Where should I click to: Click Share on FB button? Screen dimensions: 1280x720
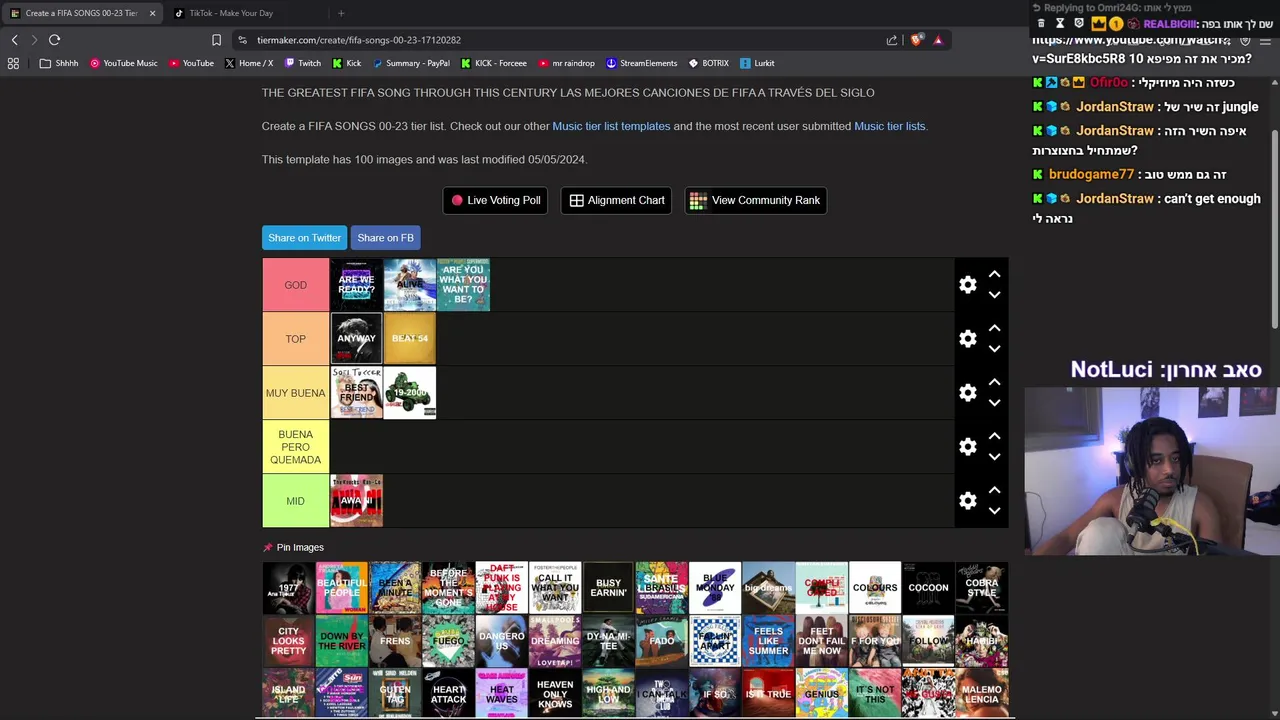click(x=385, y=238)
